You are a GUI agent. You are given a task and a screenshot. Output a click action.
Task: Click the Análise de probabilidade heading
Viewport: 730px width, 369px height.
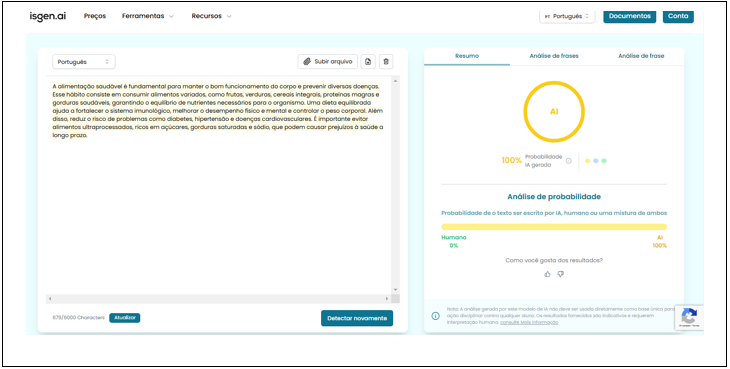click(554, 197)
